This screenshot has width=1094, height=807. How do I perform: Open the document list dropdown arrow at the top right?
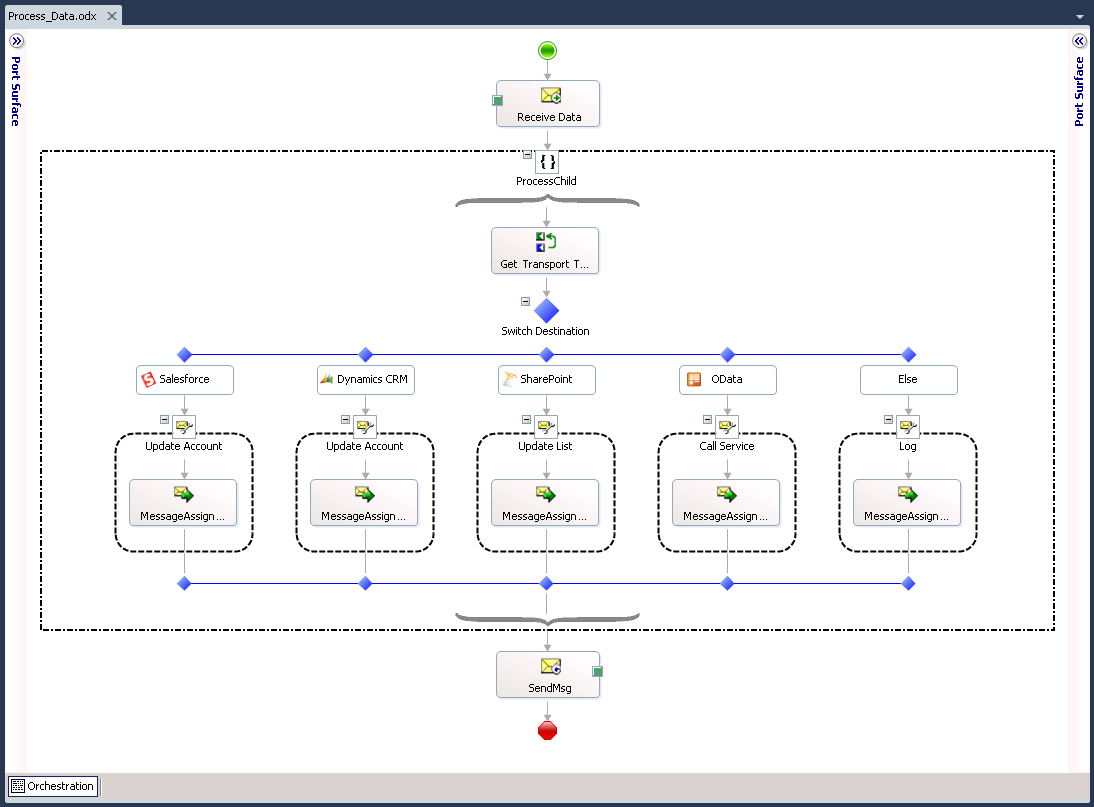coord(1079,17)
